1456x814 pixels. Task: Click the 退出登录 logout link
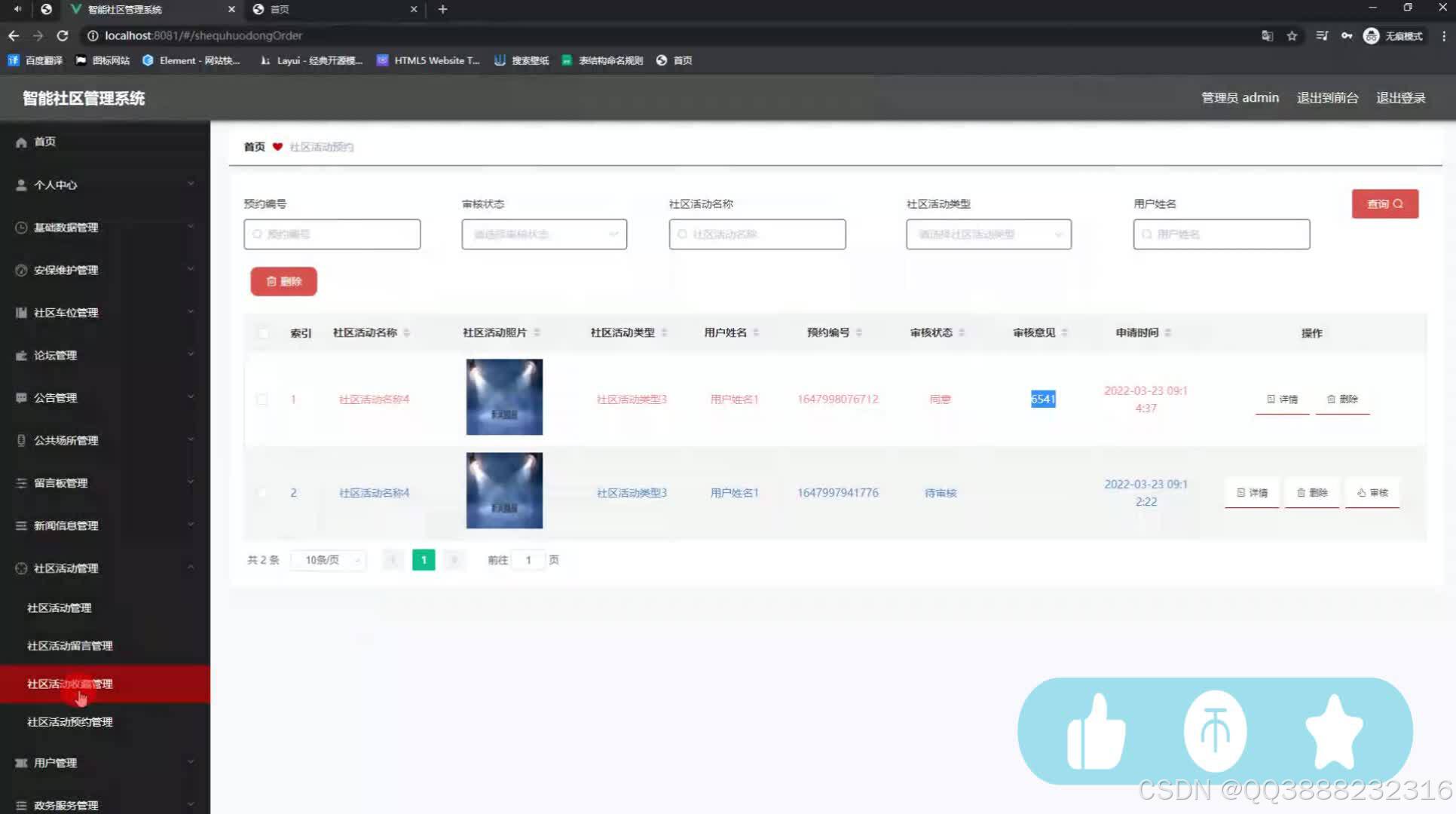pos(1400,97)
